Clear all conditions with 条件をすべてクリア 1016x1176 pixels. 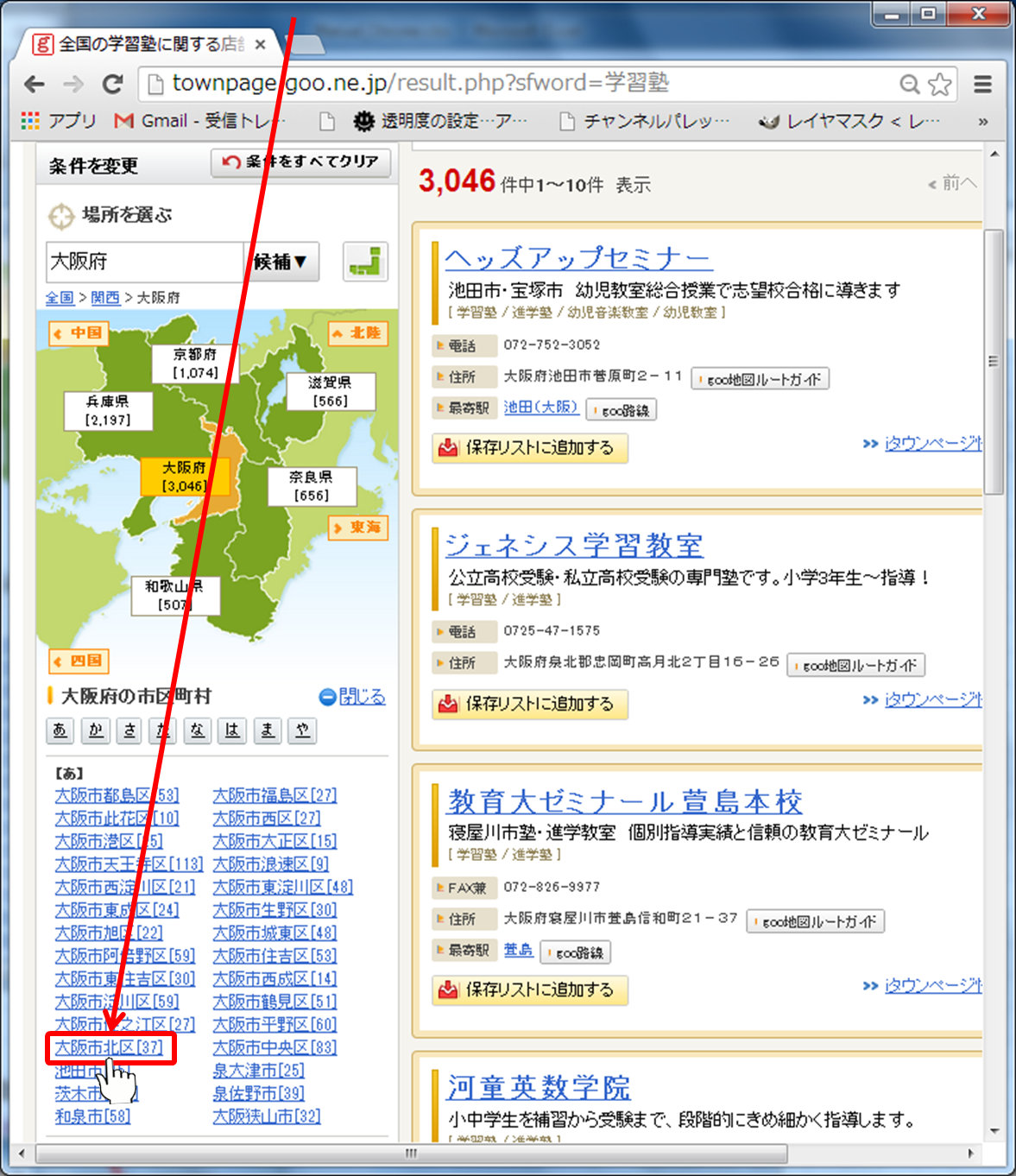point(301,161)
